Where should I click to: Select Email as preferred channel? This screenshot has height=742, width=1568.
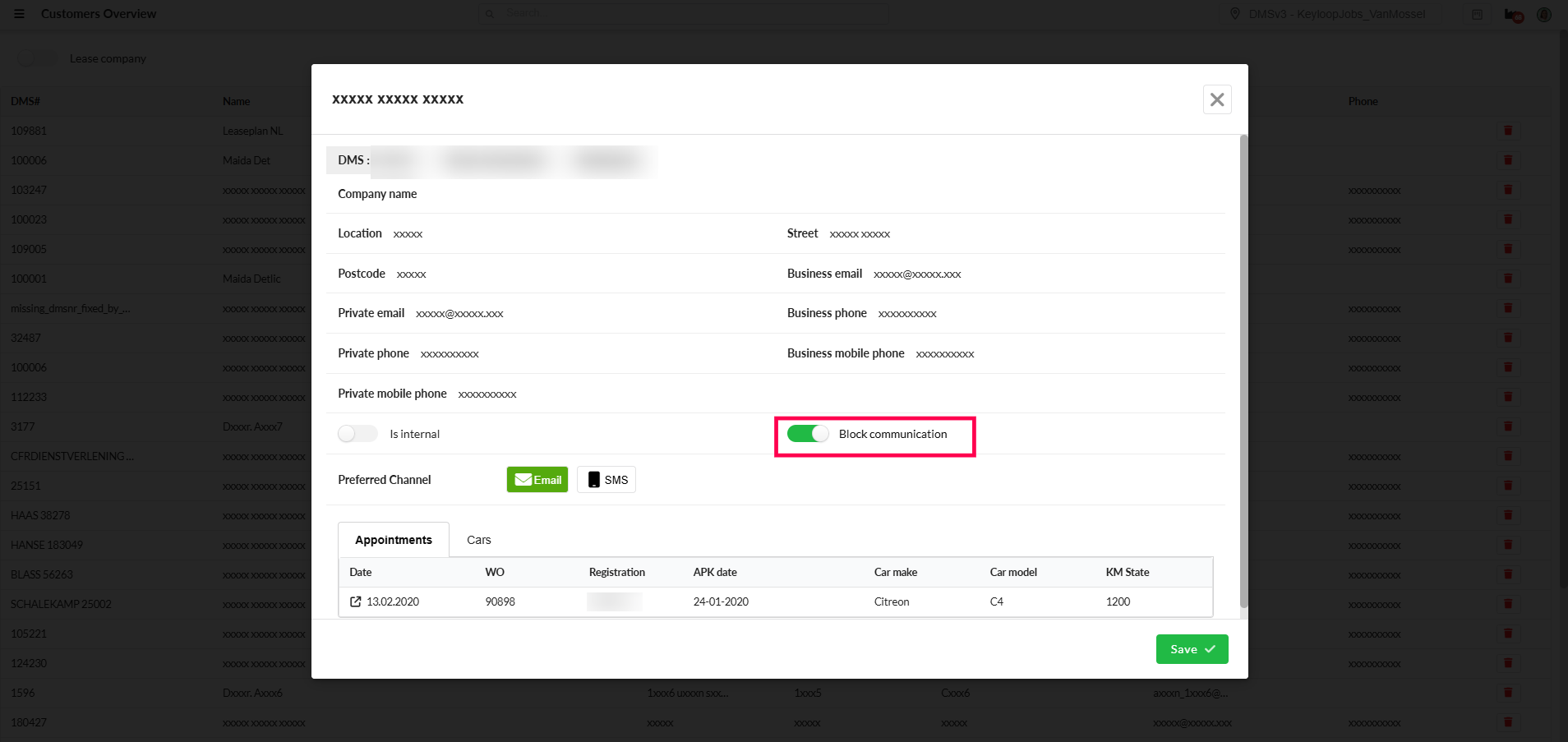(x=537, y=480)
